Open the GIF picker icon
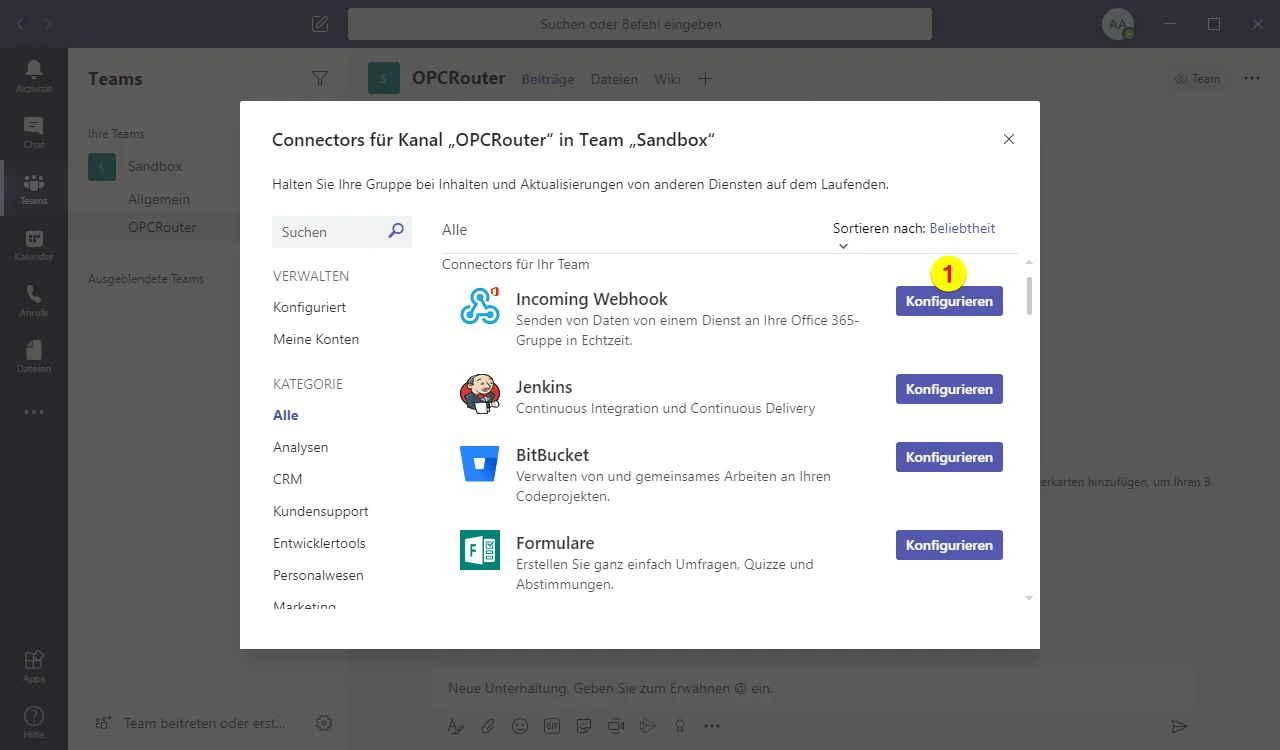This screenshot has width=1280, height=750. (552, 726)
